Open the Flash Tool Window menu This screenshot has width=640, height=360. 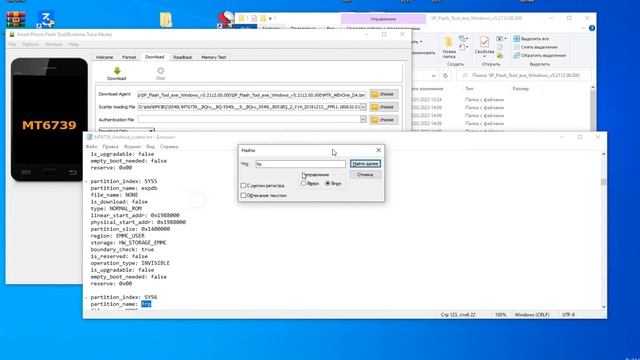54,44
